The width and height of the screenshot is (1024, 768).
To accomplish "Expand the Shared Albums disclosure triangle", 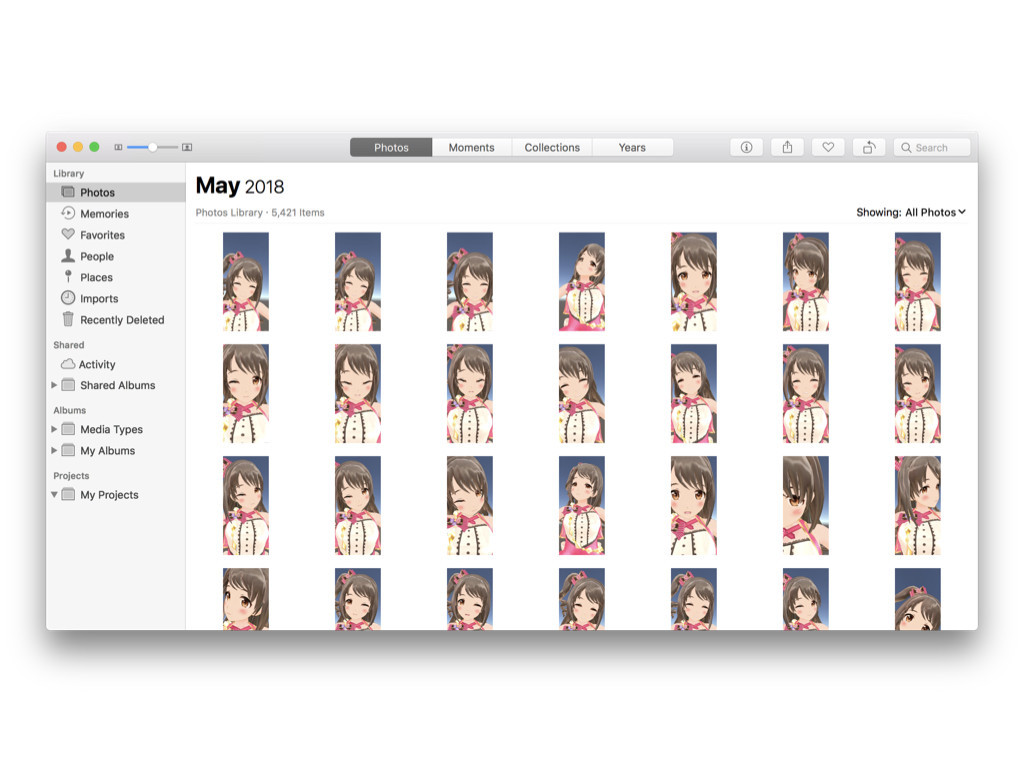I will click(x=54, y=385).
